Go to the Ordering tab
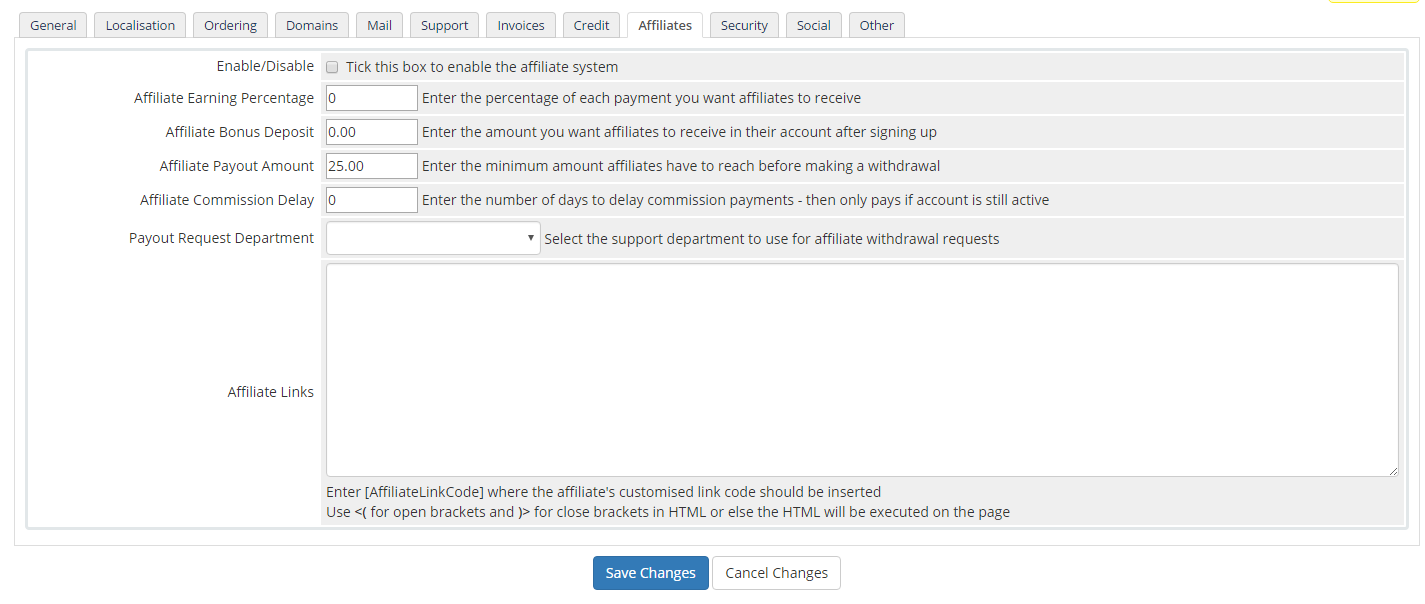Screen dimensions: 1425x604 click(x=230, y=25)
